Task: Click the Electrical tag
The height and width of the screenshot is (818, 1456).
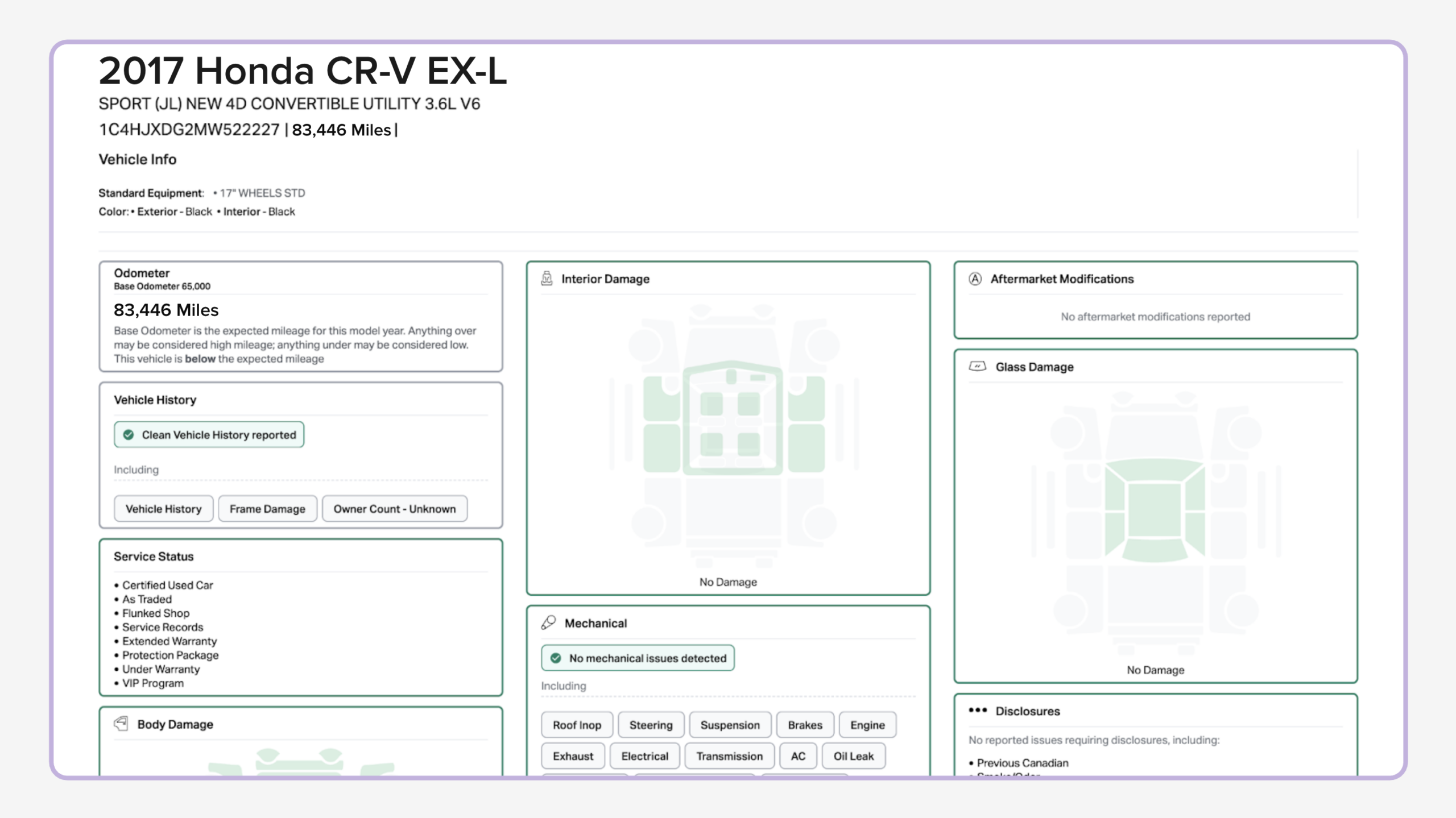Action: click(x=645, y=756)
